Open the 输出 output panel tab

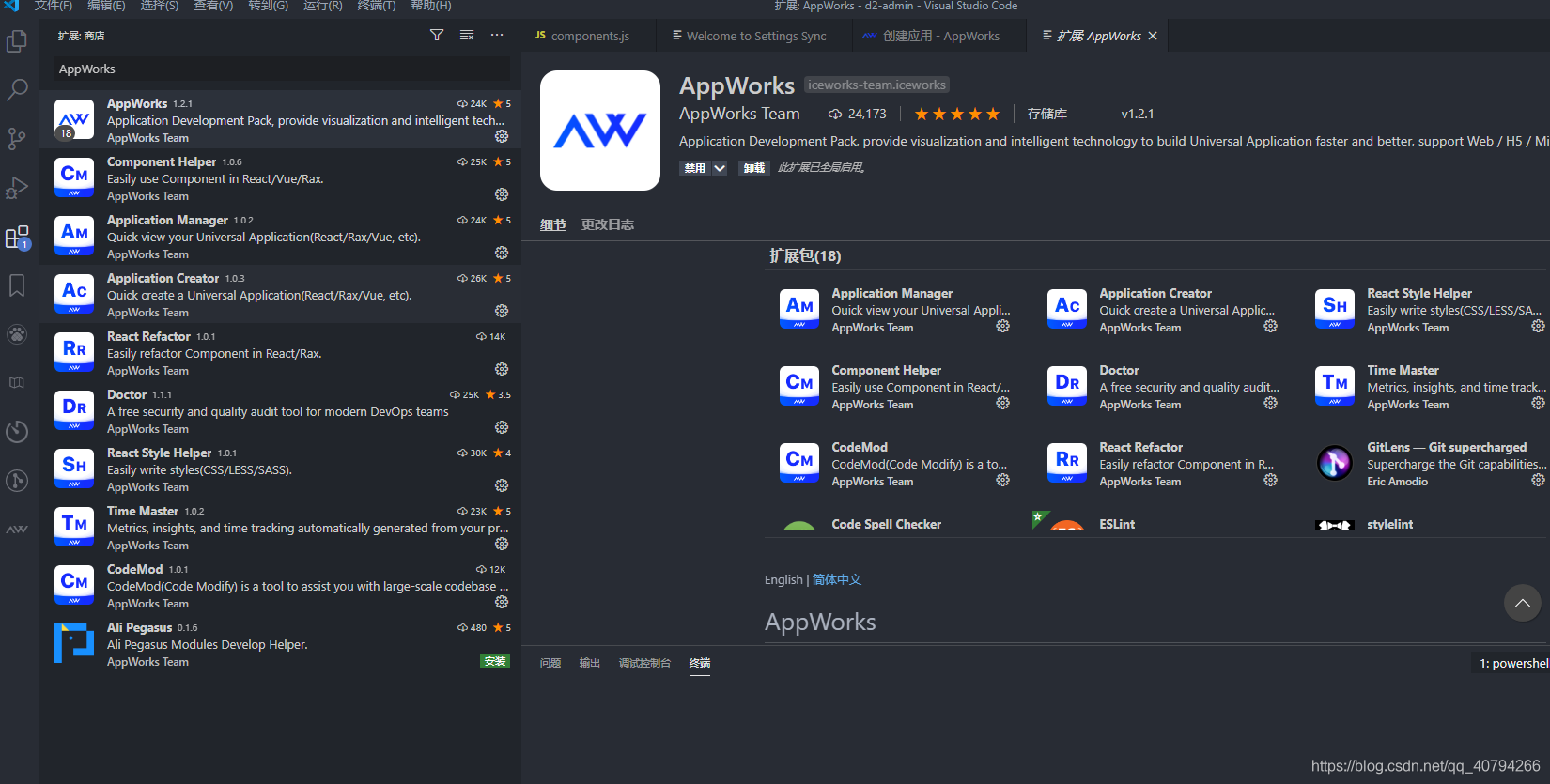point(590,663)
